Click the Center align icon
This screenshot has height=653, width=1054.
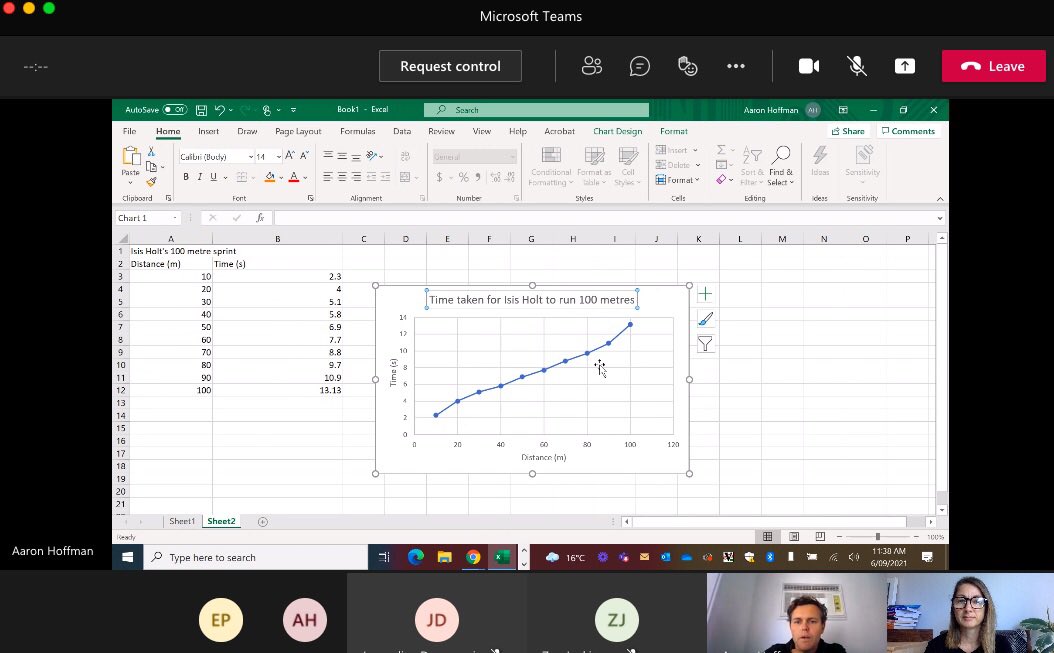pyautogui.click(x=342, y=177)
